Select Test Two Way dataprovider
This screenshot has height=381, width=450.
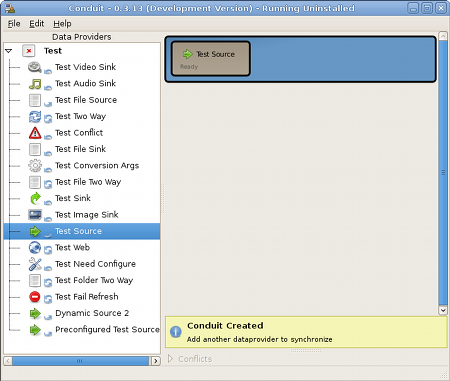pyautogui.click(x=80, y=116)
